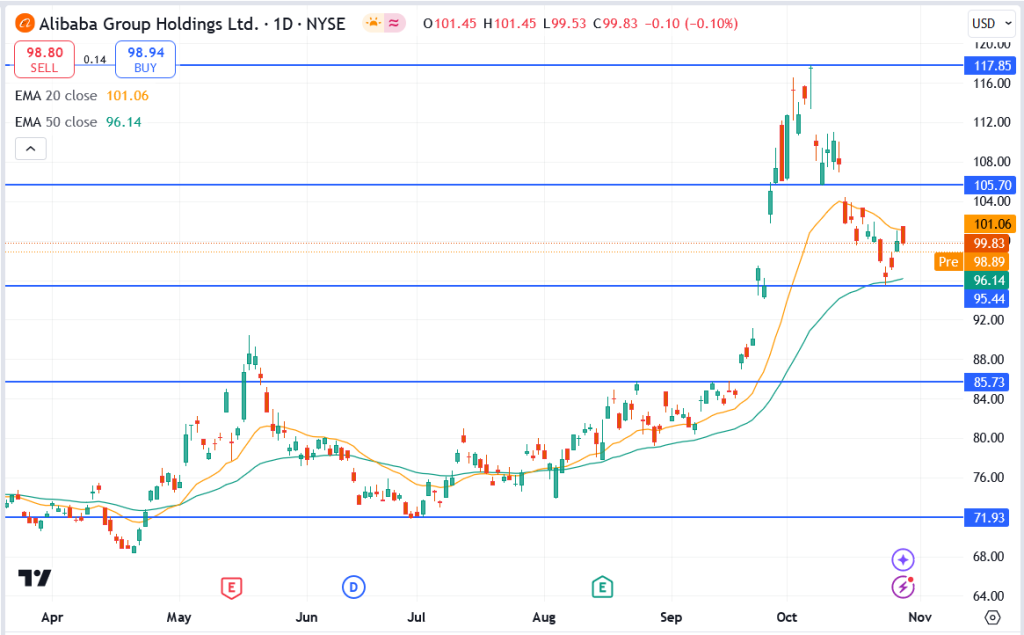Click the 76.00 price axis value
Viewport: 1024px width, 635px height.
(x=991, y=478)
